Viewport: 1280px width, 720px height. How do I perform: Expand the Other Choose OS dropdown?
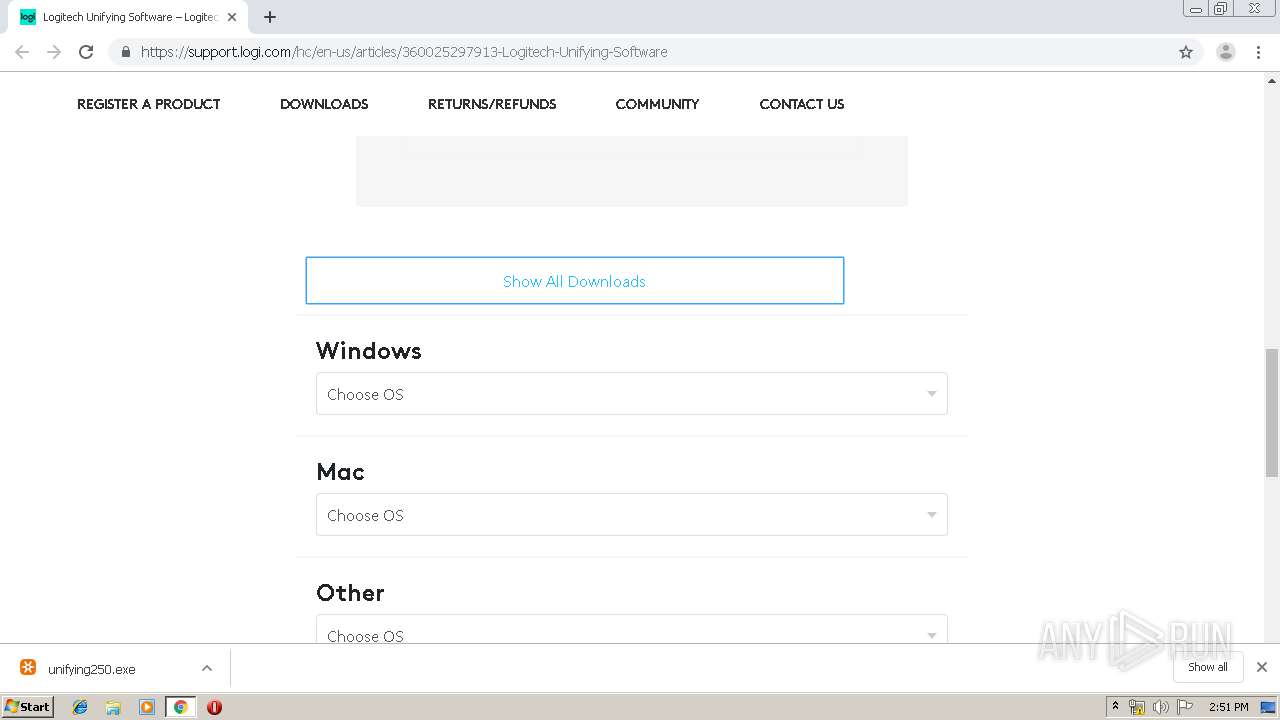tap(632, 630)
